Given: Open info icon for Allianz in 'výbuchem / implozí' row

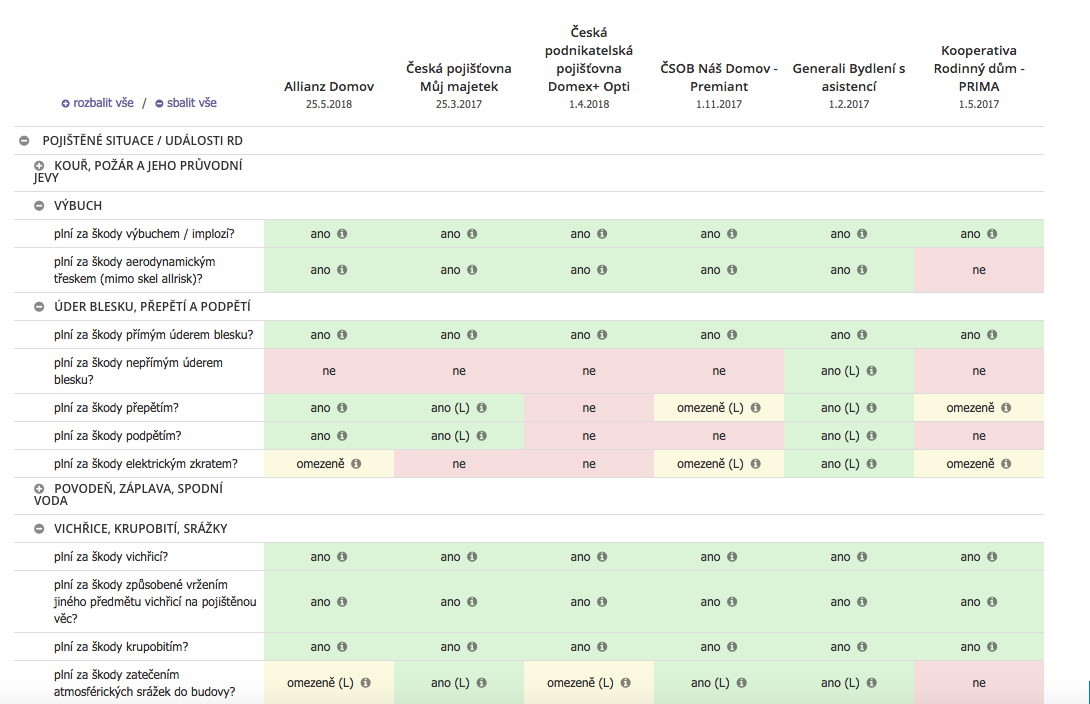Looking at the screenshot, I should 342,234.
